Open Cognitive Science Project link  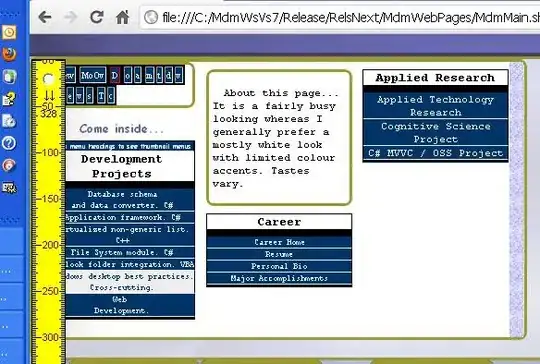[435, 133]
